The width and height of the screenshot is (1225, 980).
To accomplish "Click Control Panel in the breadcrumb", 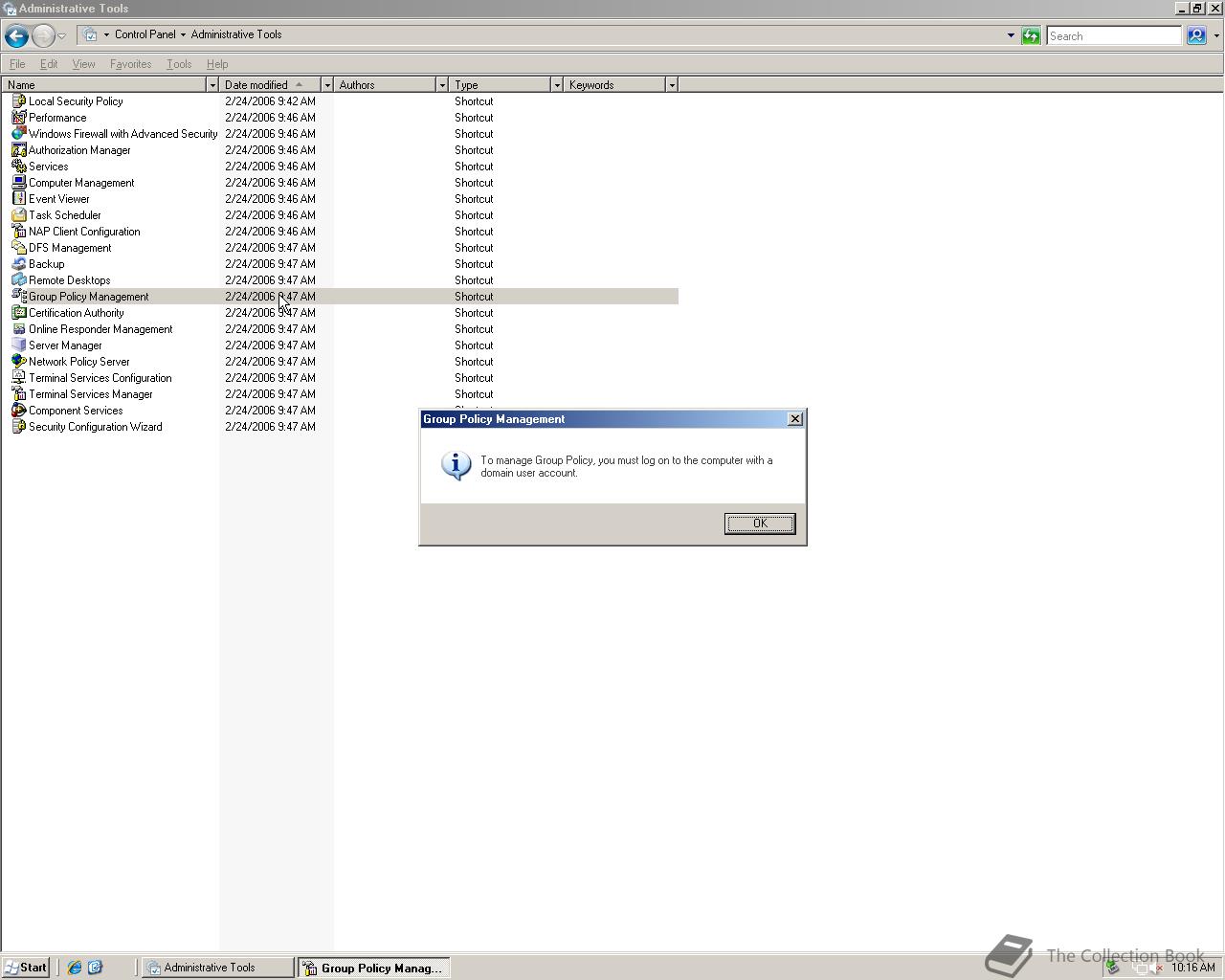I will [x=145, y=34].
